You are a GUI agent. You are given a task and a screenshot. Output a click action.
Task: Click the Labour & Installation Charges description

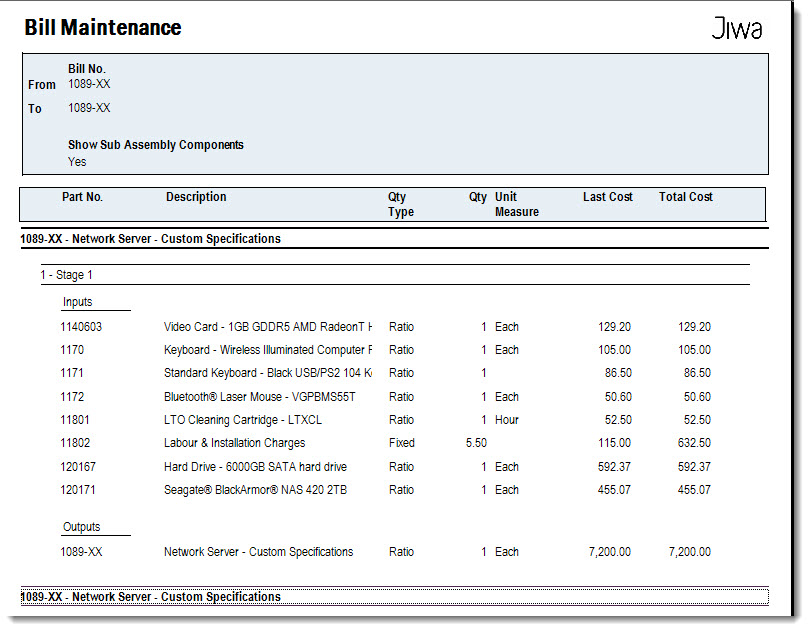[234, 443]
